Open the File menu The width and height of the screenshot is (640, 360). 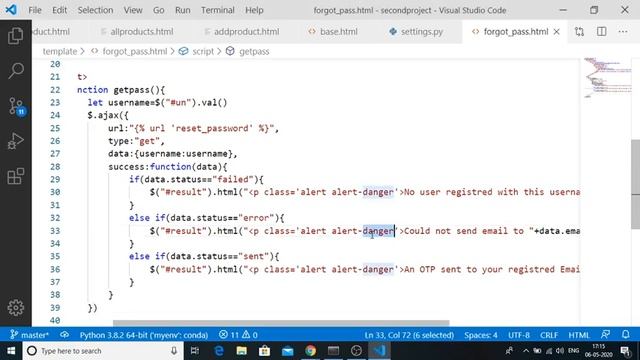pos(35,10)
